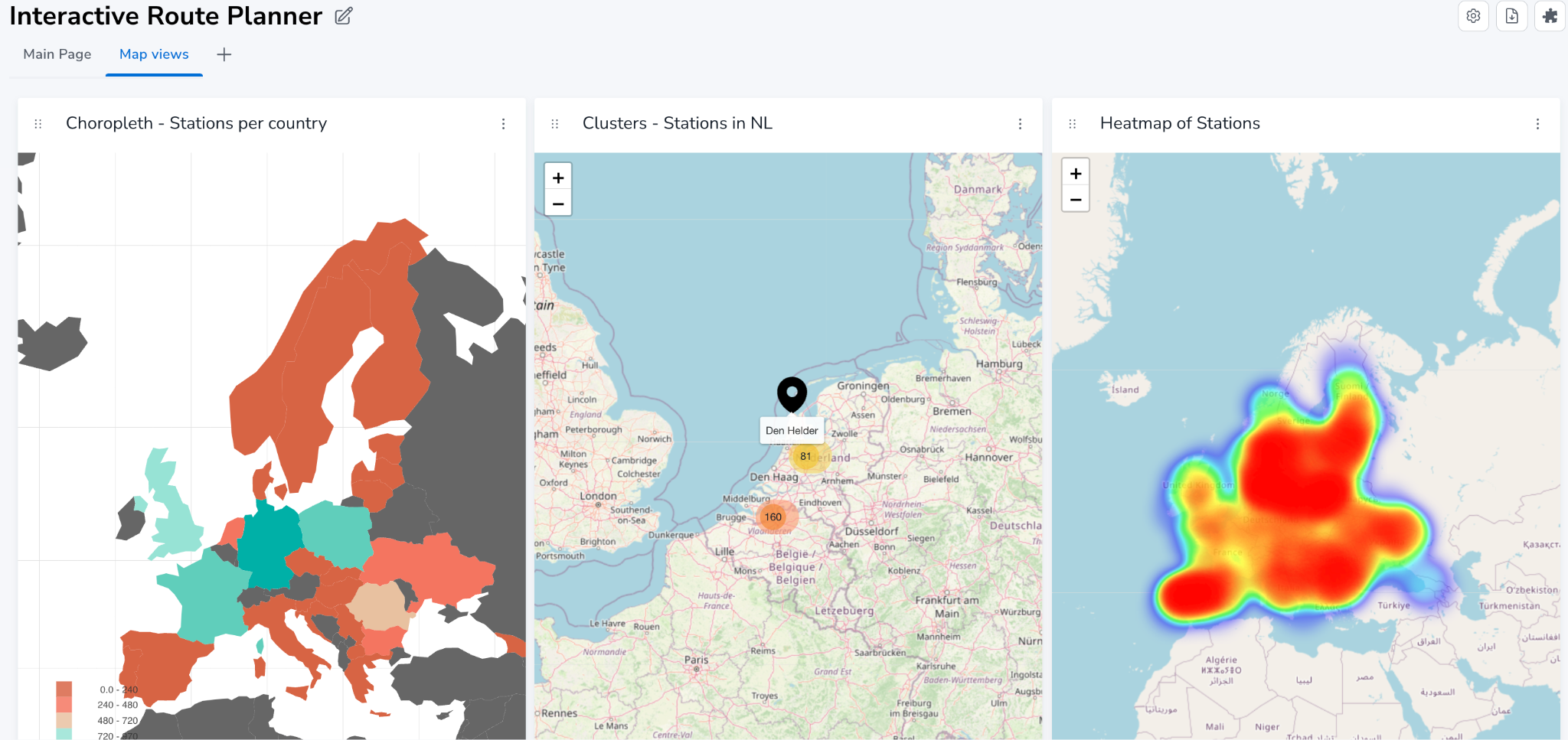The width and height of the screenshot is (1568, 740).
Task: Click the Choropleth - Stations per country title
Action: pyautogui.click(x=196, y=123)
